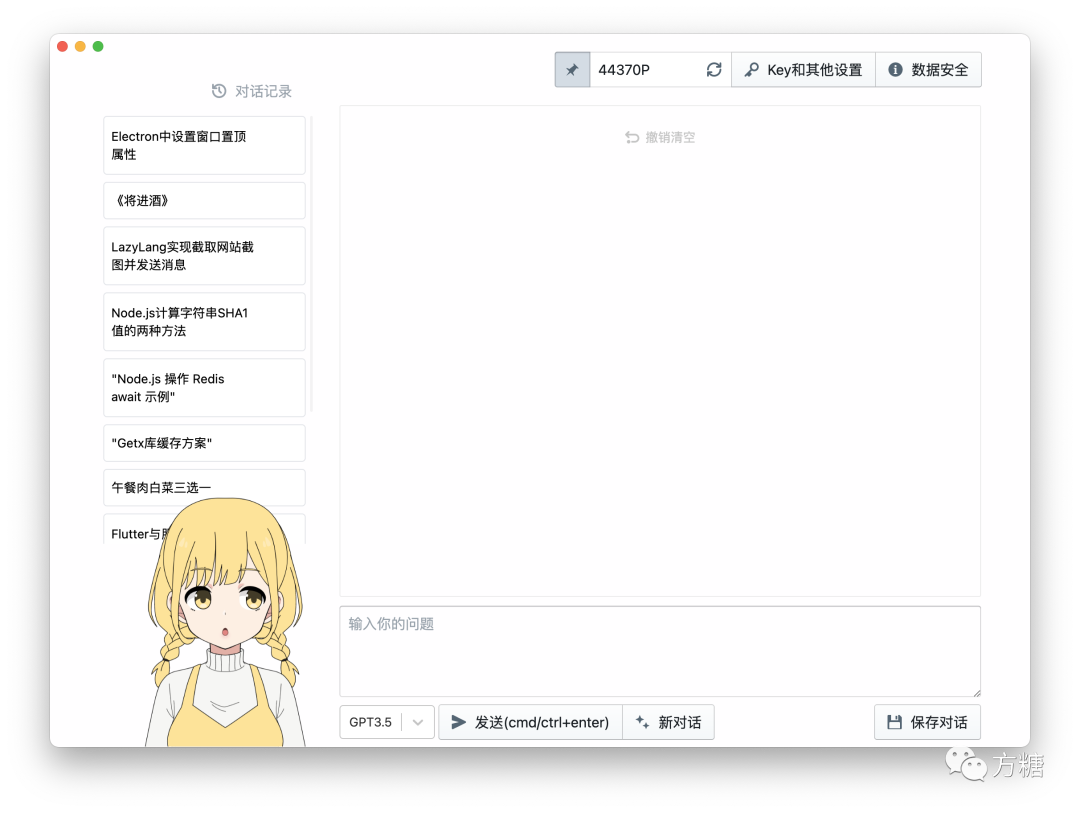Open the GPT3.5 model dropdown

(x=386, y=722)
